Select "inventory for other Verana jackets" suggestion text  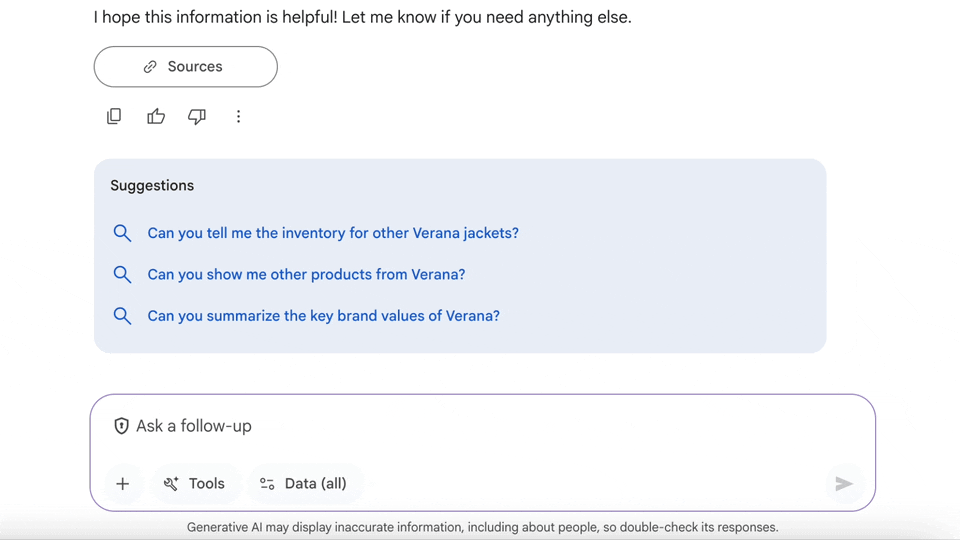333,233
